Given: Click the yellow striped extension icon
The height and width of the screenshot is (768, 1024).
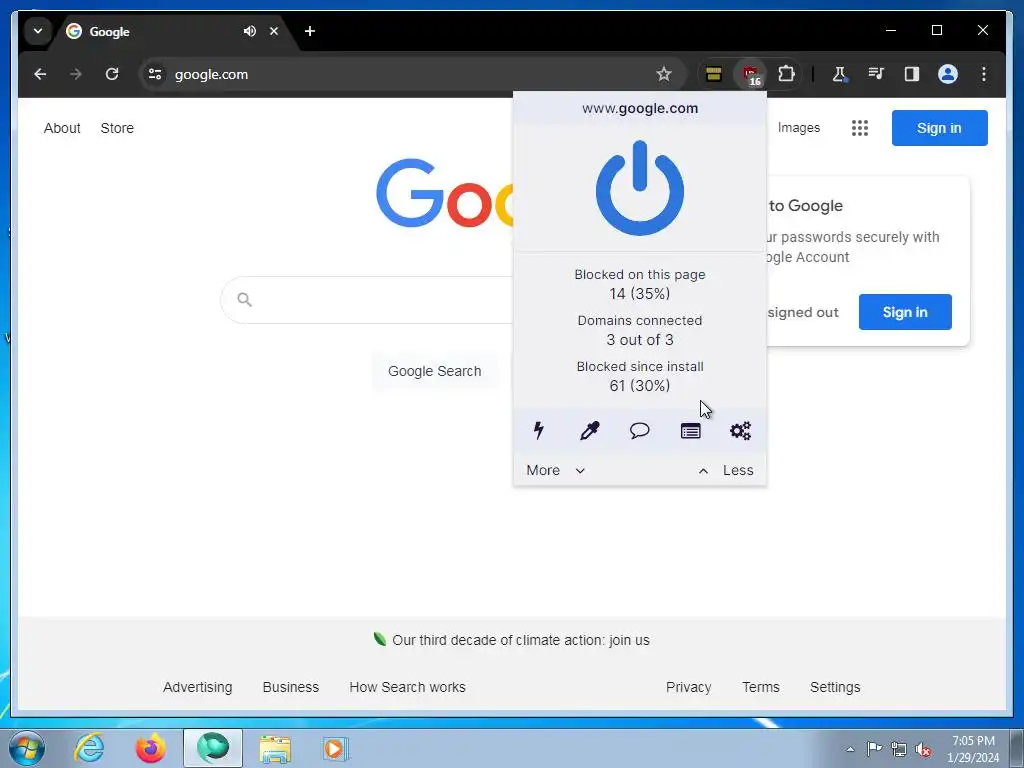Looking at the screenshot, I should (713, 74).
